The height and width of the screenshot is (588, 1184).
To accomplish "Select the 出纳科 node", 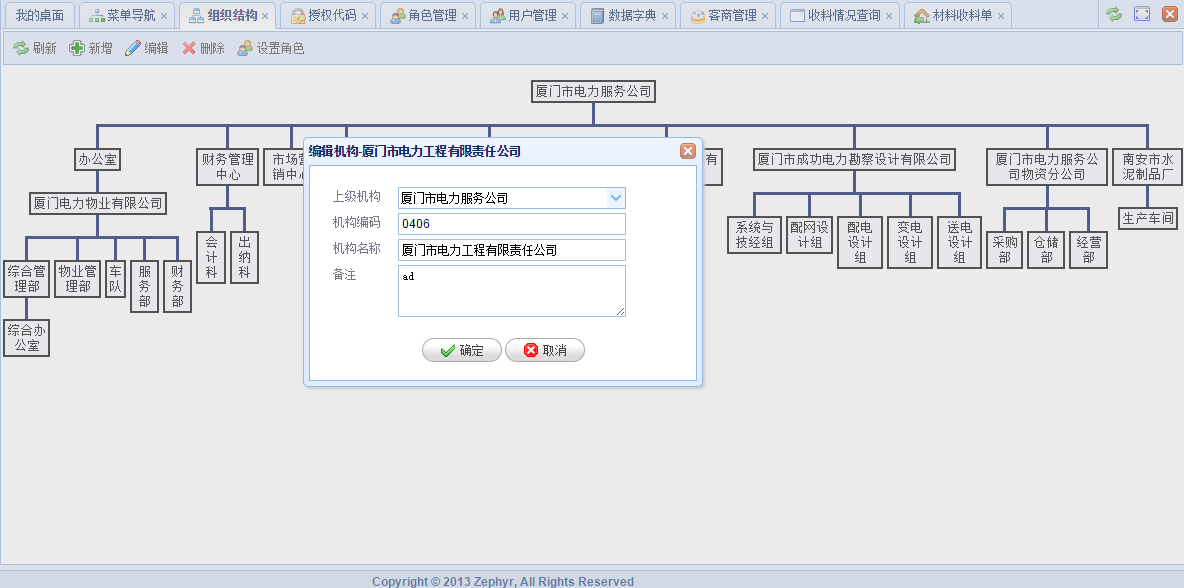I will pos(244,257).
